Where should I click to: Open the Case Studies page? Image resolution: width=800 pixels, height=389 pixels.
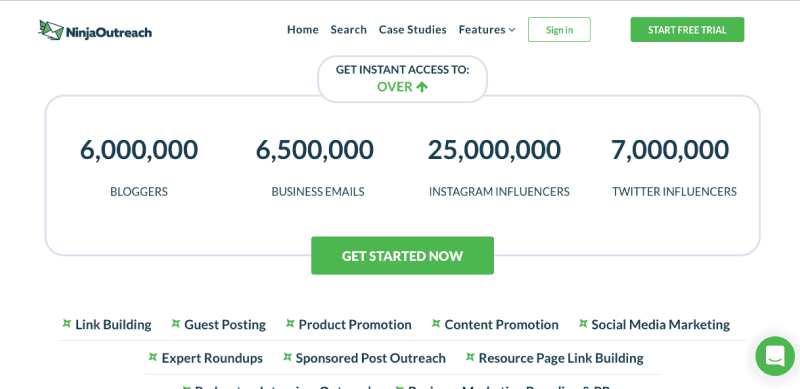412,30
